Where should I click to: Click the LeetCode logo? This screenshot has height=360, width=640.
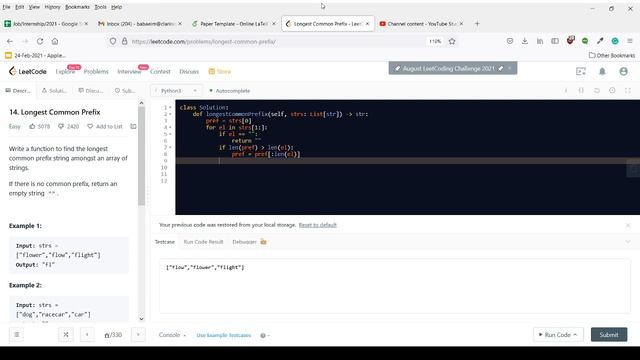[28, 71]
